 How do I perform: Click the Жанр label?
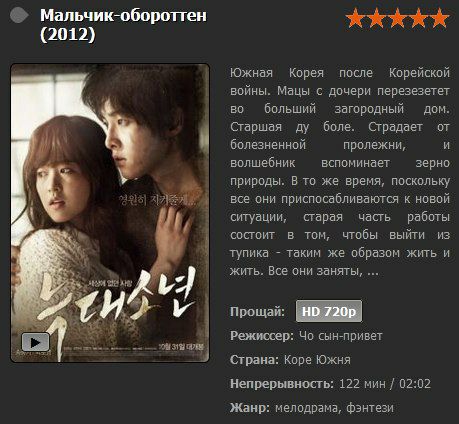[x=250, y=408]
